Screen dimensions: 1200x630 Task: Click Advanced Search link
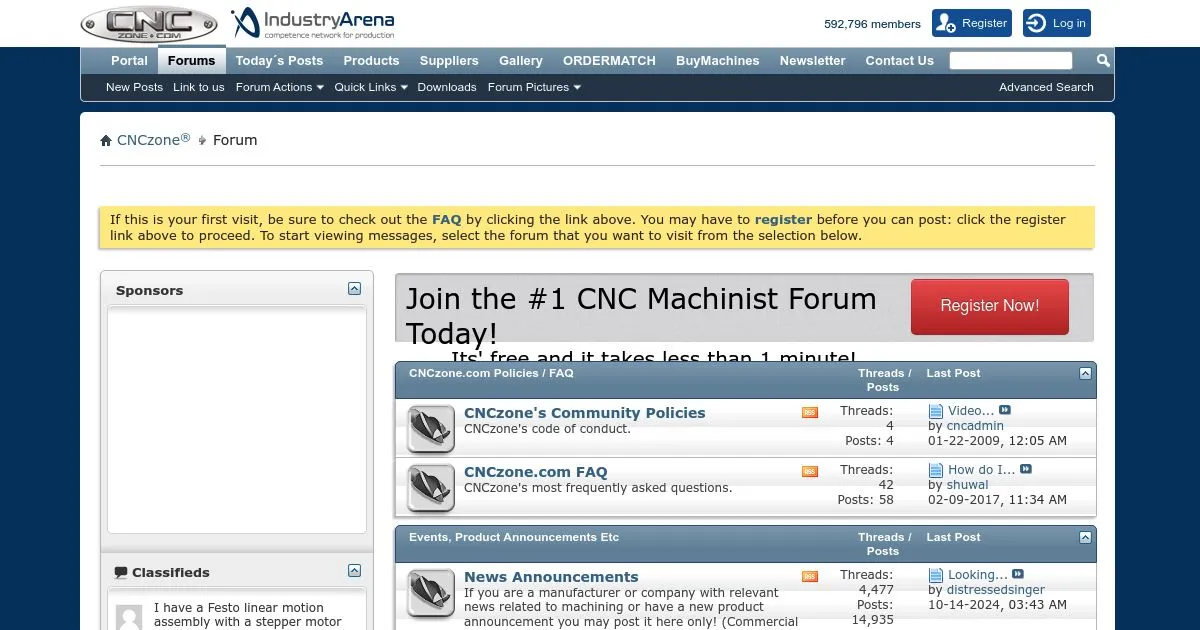1046,87
